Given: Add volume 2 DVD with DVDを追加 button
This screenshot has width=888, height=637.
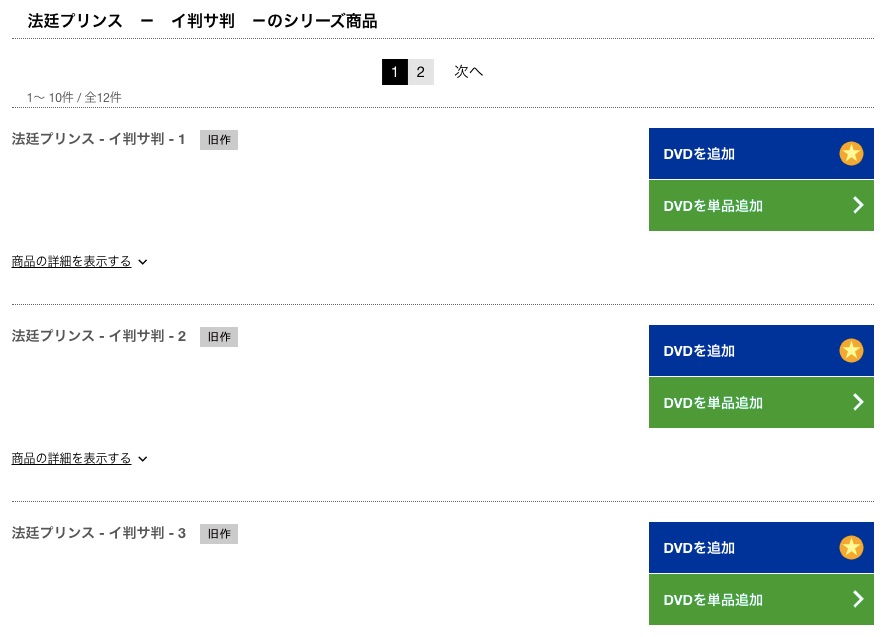Looking at the screenshot, I should (761, 350).
